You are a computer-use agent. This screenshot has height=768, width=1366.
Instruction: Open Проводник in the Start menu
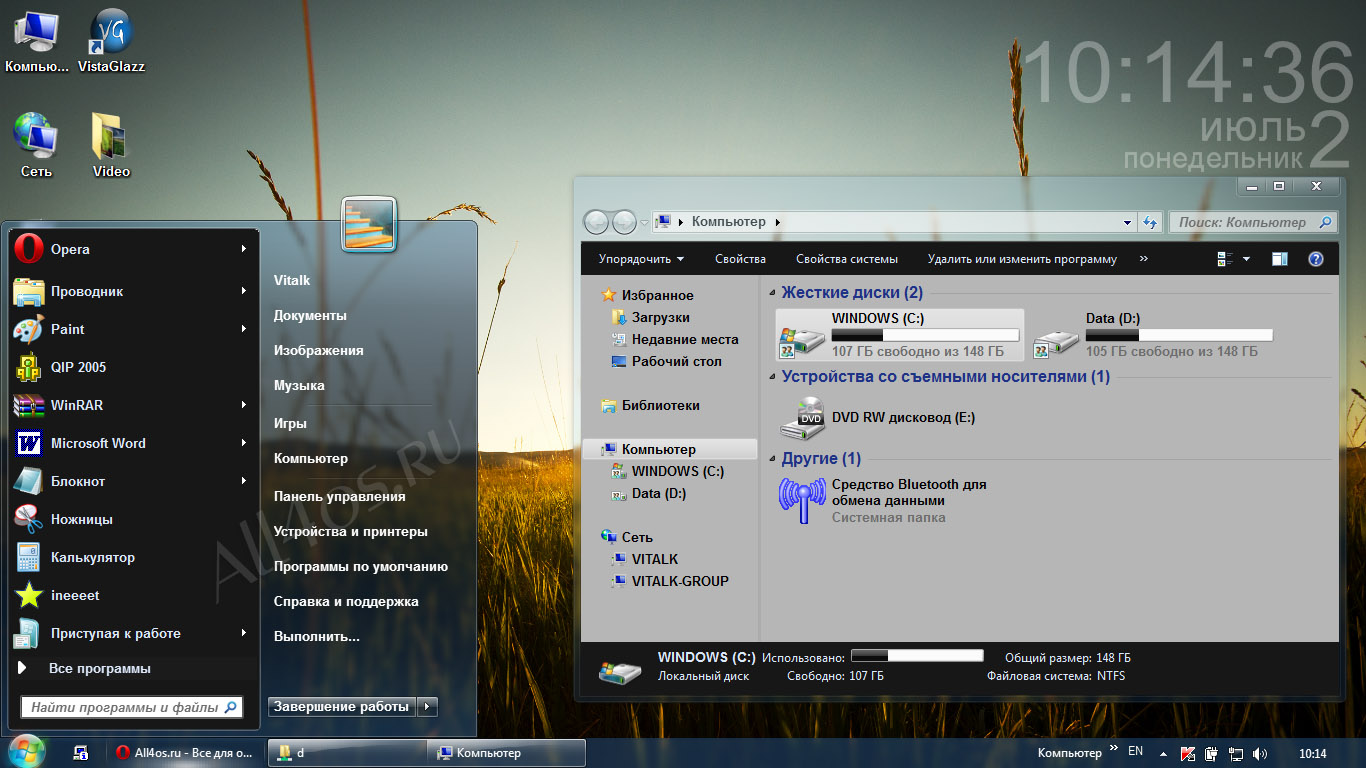(x=133, y=291)
